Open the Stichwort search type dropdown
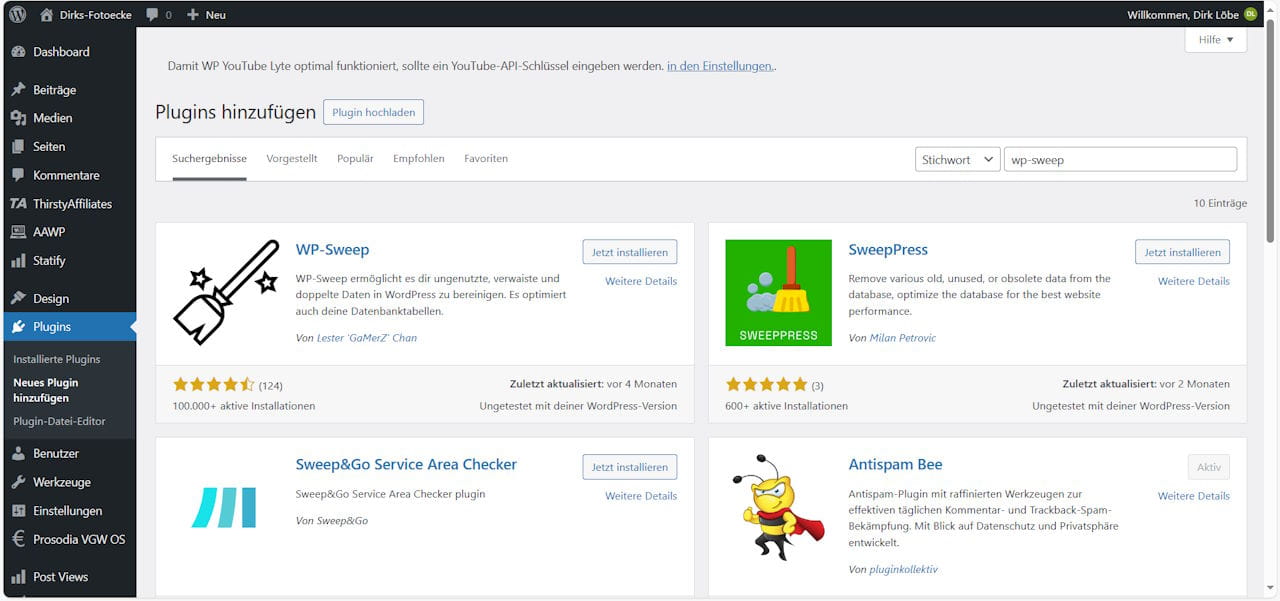The width and height of the screenshot is (1280, 601). 958,160
